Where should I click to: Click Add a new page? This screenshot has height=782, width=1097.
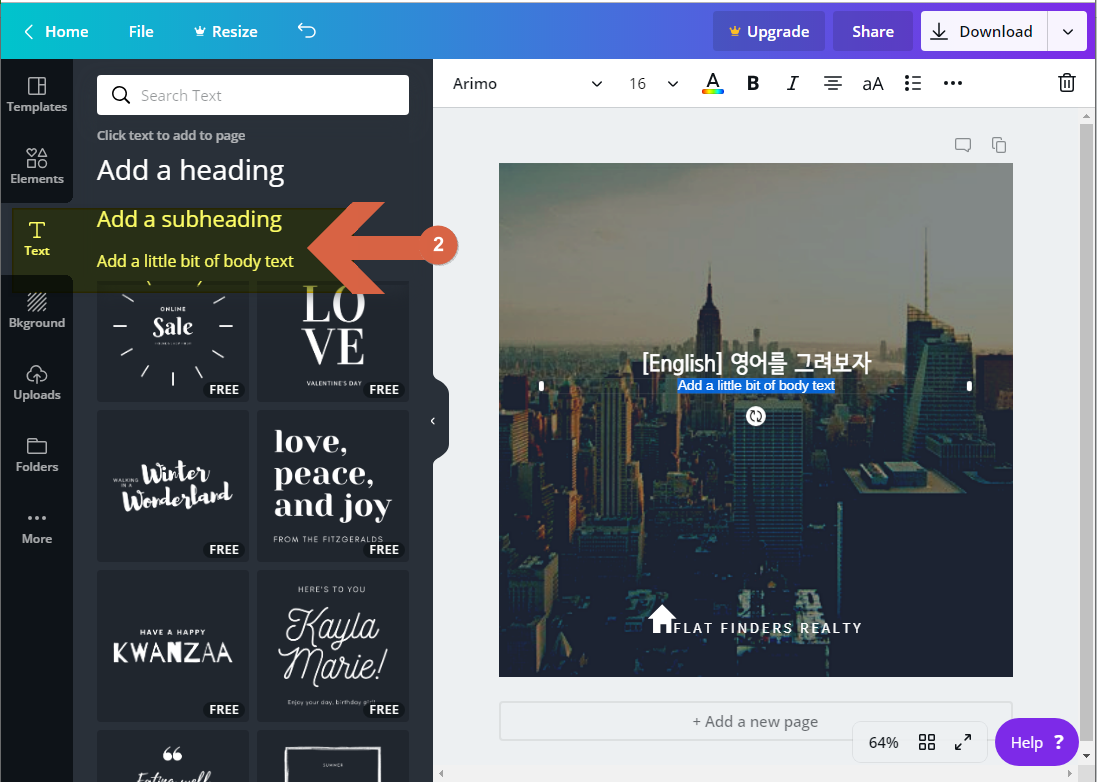(756, 721)
